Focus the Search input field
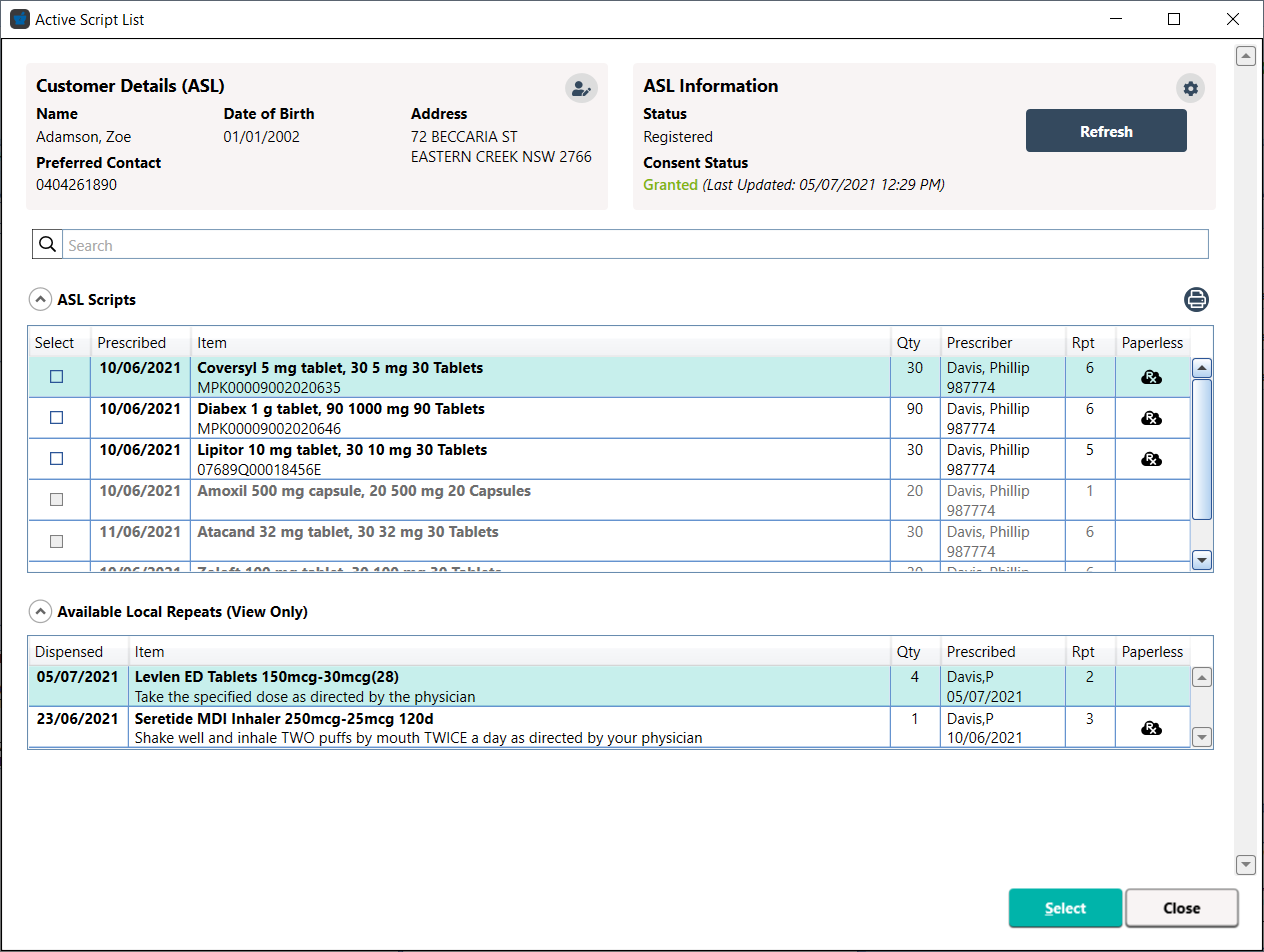Image resolution: width=1264 pixels, height=952 pixels. [x=636, y=245]
